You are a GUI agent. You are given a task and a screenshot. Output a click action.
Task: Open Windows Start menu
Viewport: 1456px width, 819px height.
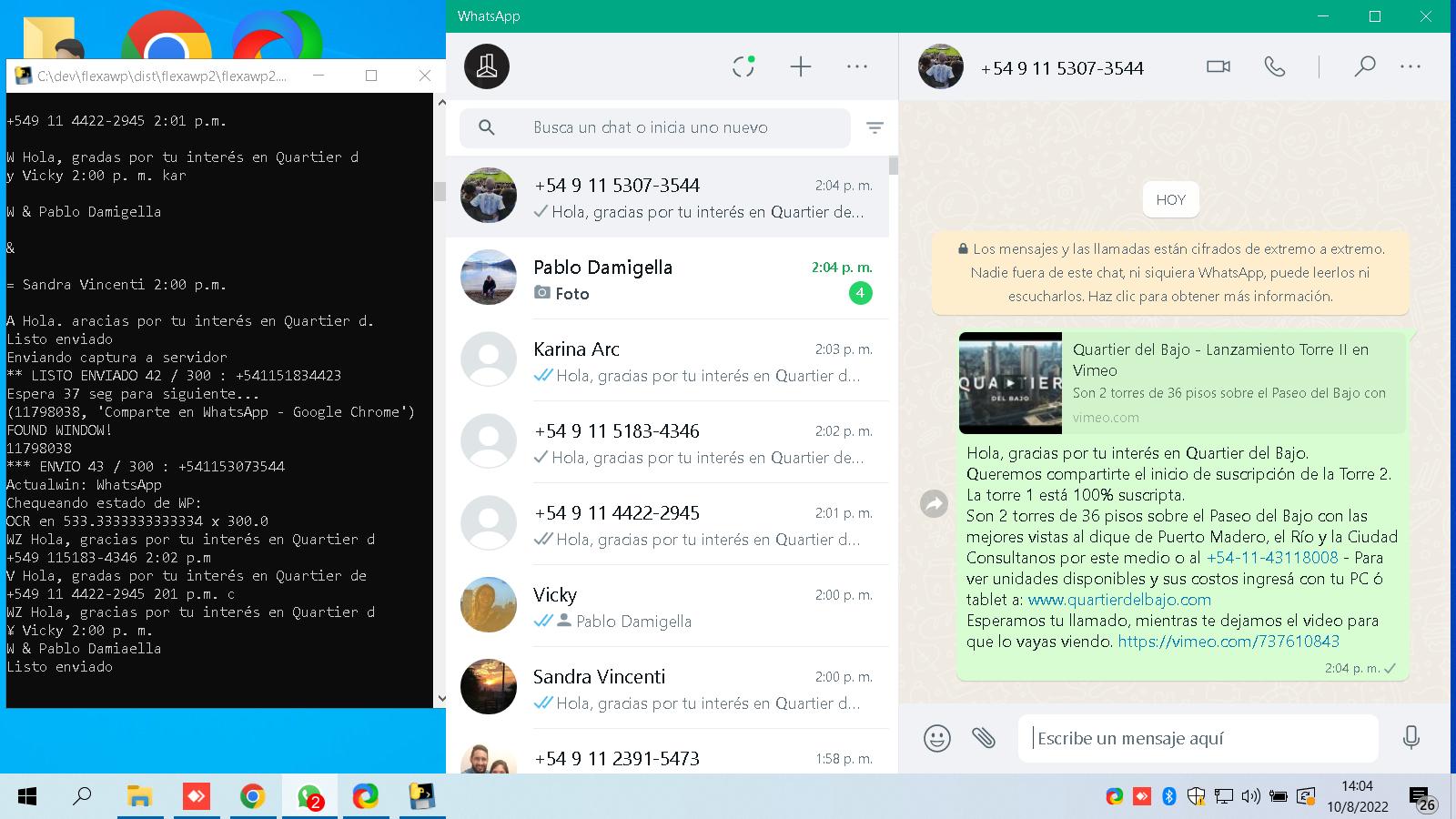[x=27, y=797]
